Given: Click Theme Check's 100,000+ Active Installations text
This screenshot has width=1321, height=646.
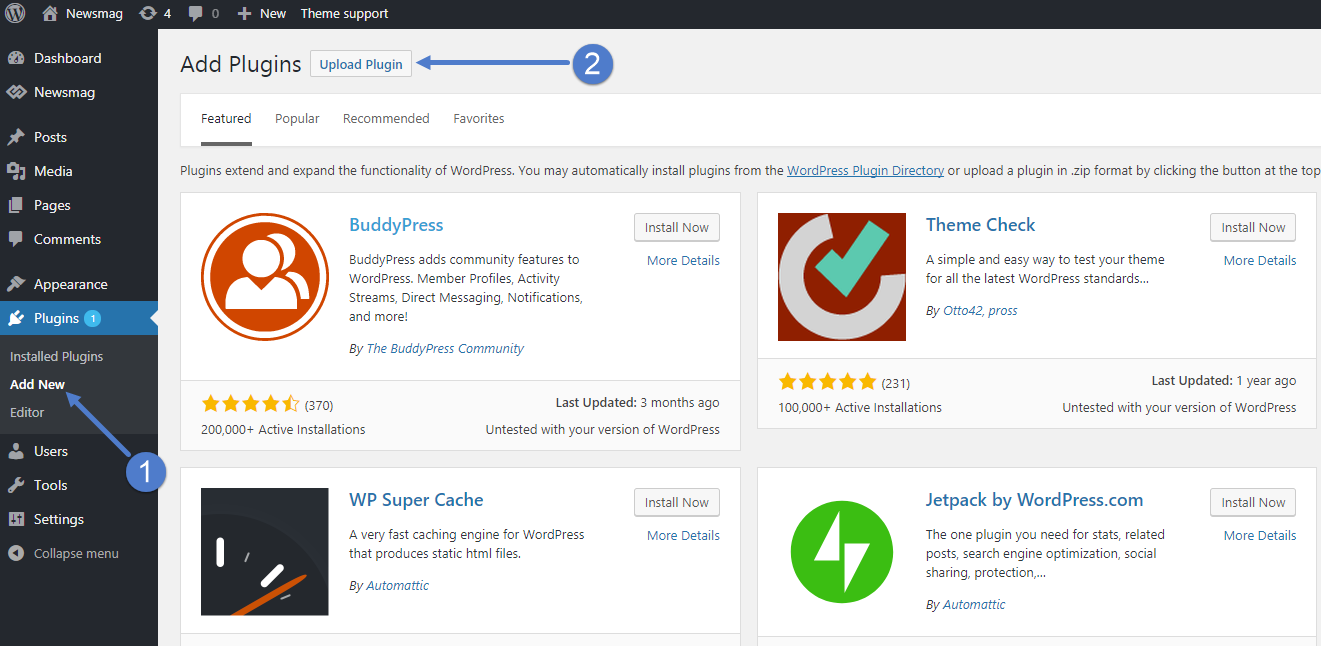Looking at the screenshot, I should [860, 407].
